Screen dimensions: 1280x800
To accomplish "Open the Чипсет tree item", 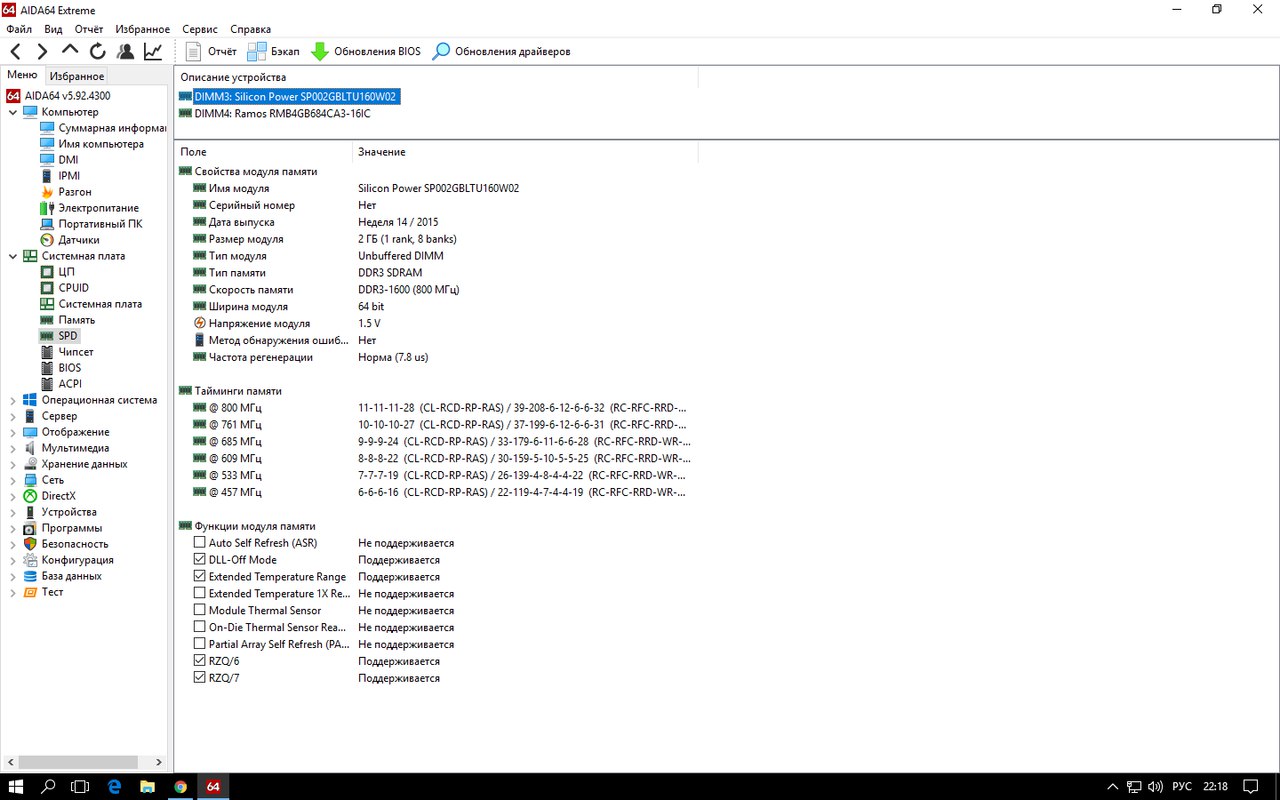I will (67, 352).
